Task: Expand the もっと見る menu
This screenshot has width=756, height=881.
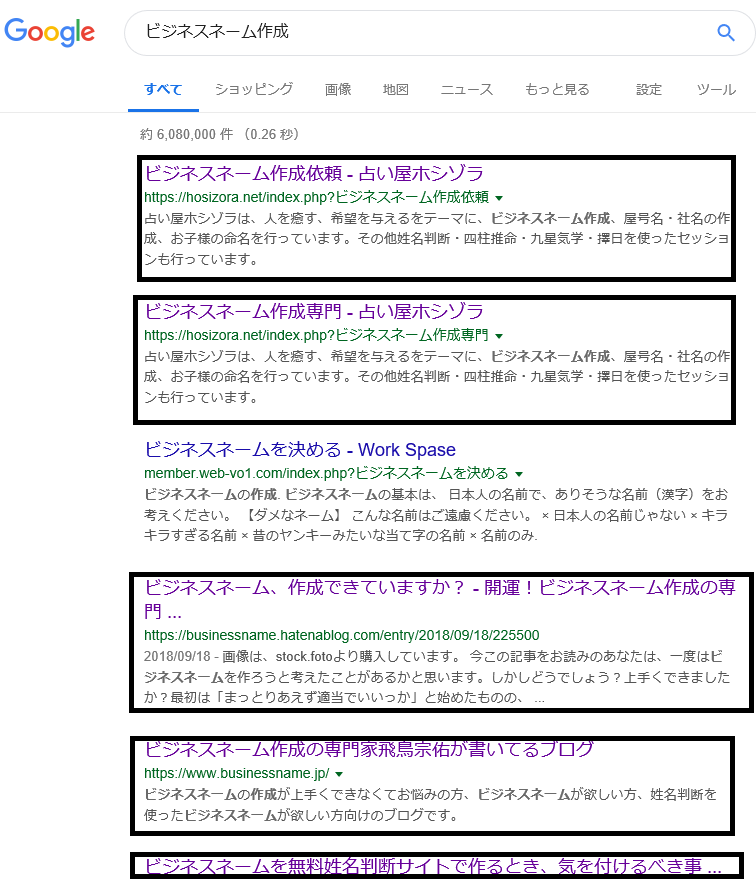Action: coord(557,89)
